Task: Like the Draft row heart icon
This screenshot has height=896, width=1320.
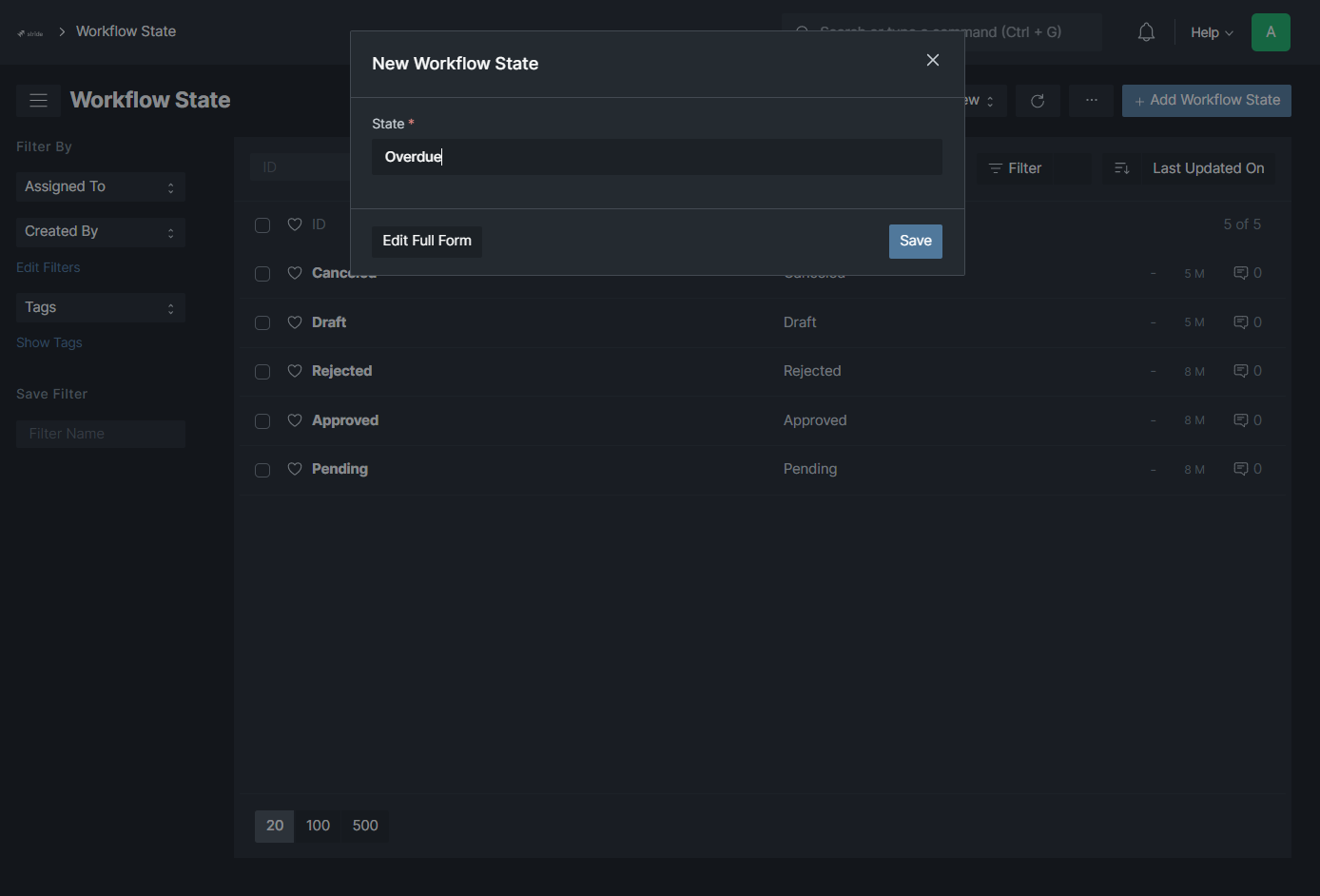Action: pyautogui.click(x=295, y=322)
